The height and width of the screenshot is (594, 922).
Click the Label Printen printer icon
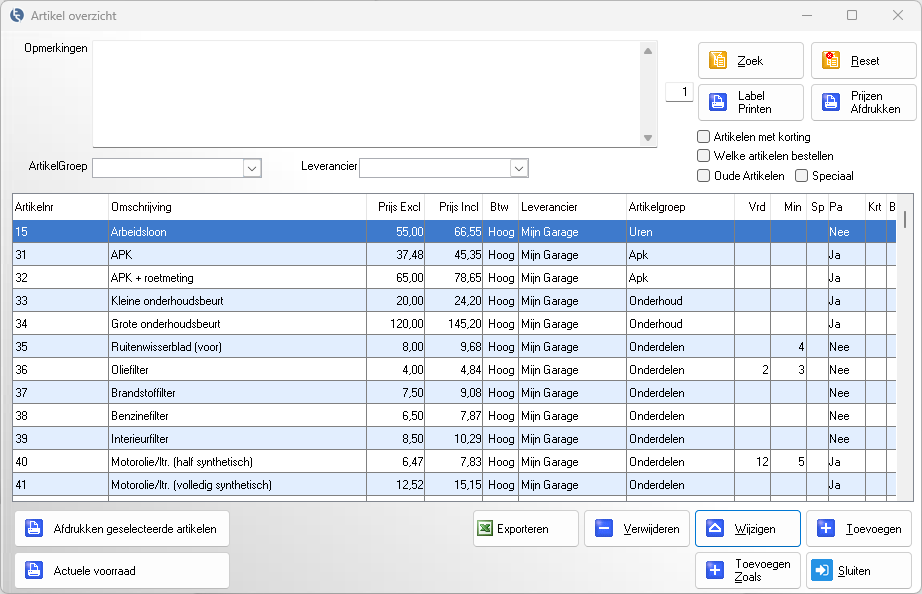(718, 102)
